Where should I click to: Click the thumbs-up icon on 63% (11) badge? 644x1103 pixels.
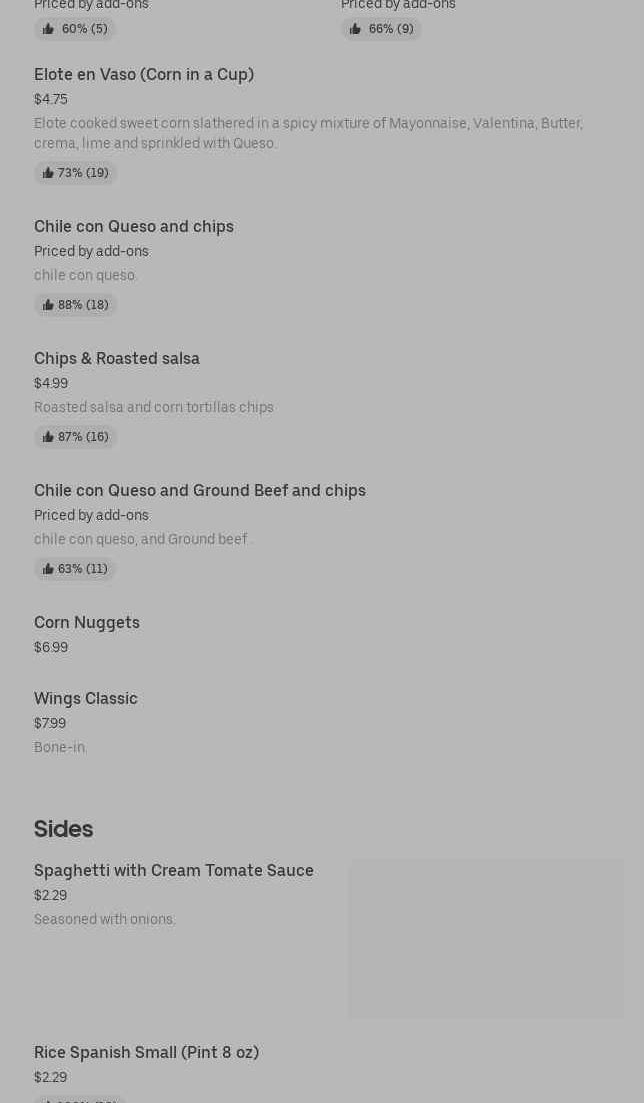(x=48, y=569)
